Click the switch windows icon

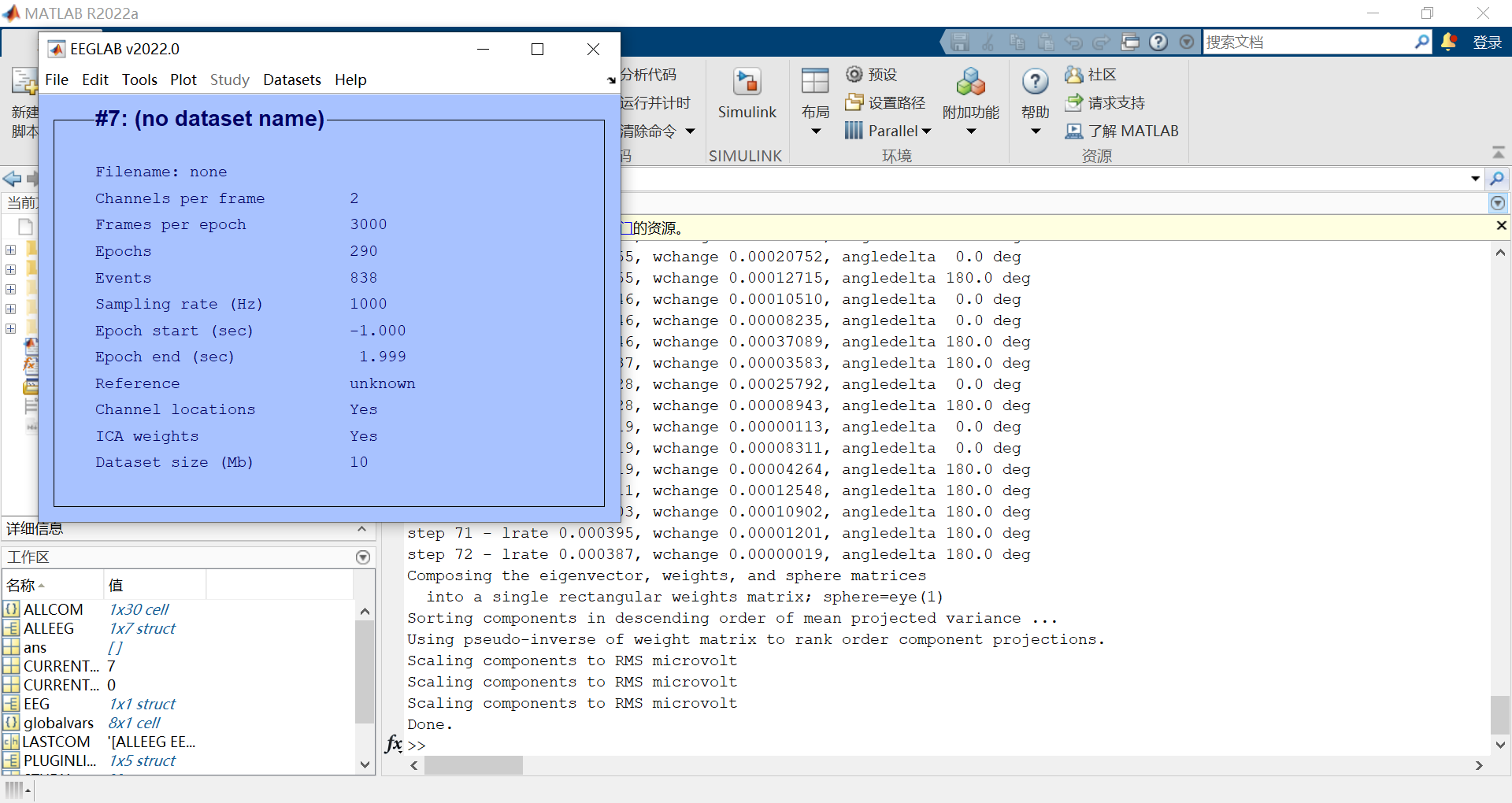pos(1130,43)
